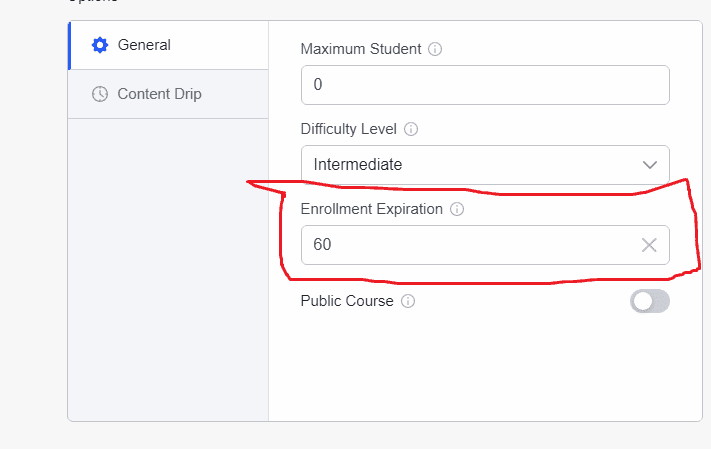This screenshot has height=449, width=711.
Task: Click the gear icon beside General
Action: [x=99, y=45]
